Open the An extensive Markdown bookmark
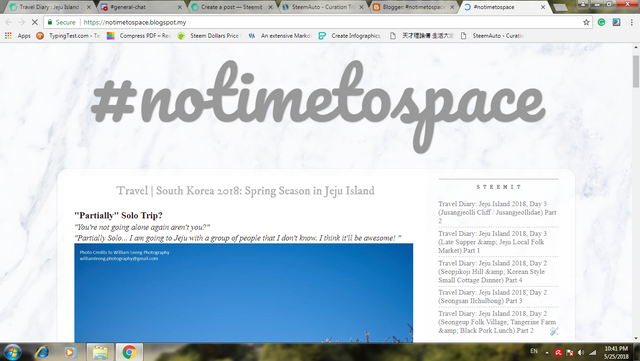The height and width of the screenshot is (361, 640). tap(280, 36)
